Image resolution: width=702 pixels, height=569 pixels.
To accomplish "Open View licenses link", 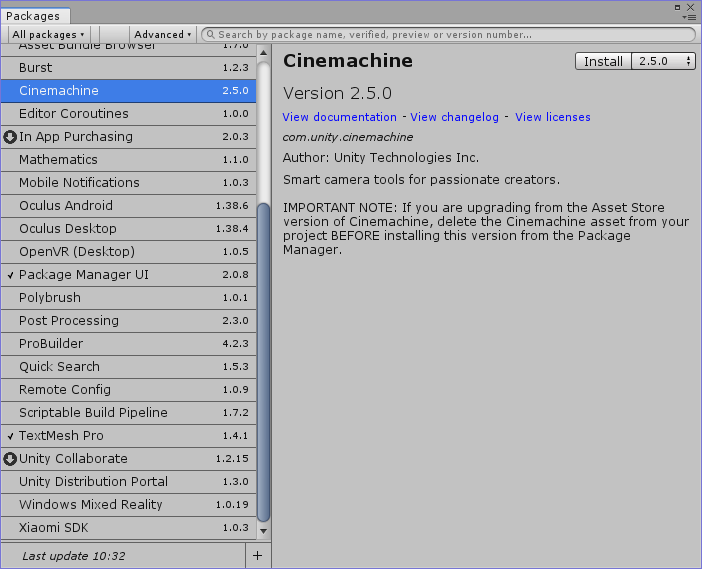I will [x=552, y=117].
